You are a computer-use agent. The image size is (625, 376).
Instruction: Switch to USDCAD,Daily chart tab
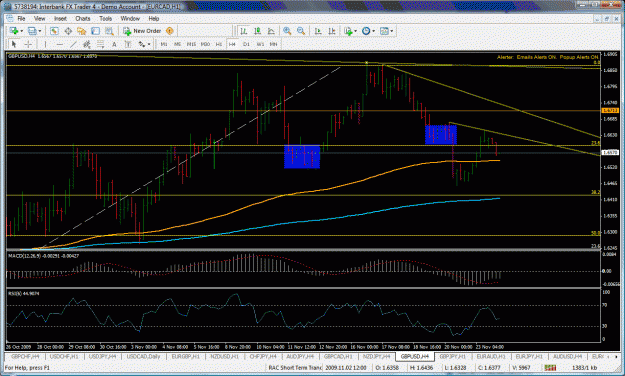[x=143, y=356]
